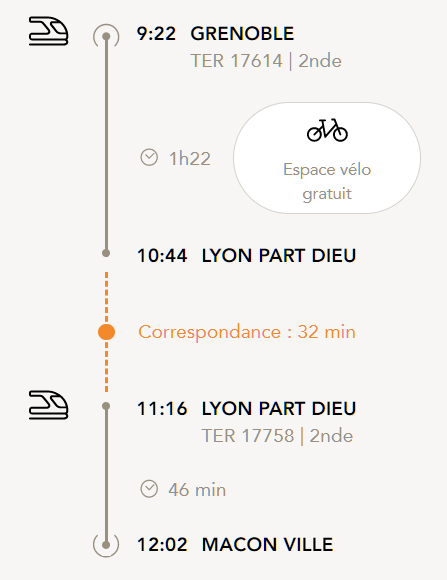Select the TER 17614 train label

(x=236, y=61)
